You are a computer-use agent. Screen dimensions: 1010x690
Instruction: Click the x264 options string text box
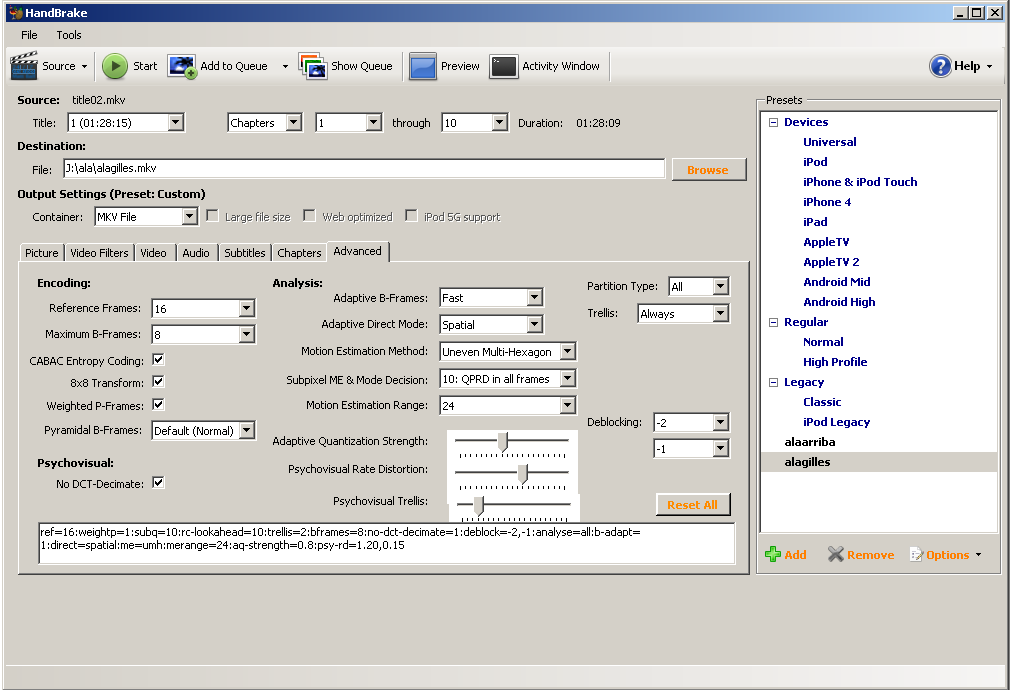pos(386,543)
